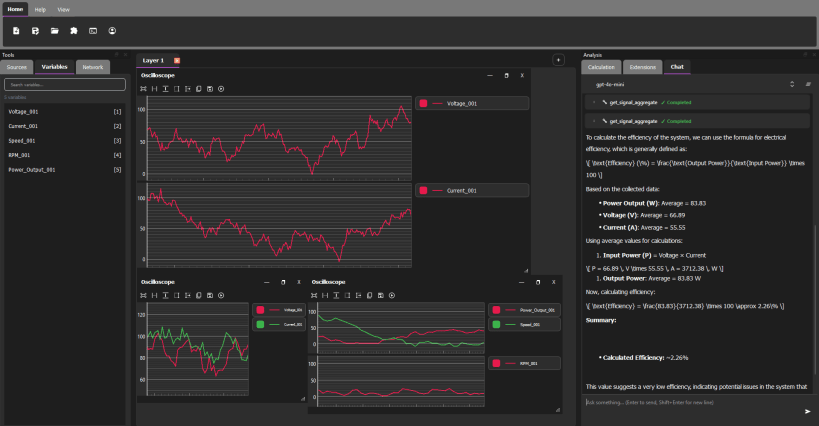The height and width of the screenshot is (426, 819).
Task: Click the new file icon in Home ribbon
Action: pos(16,31)
